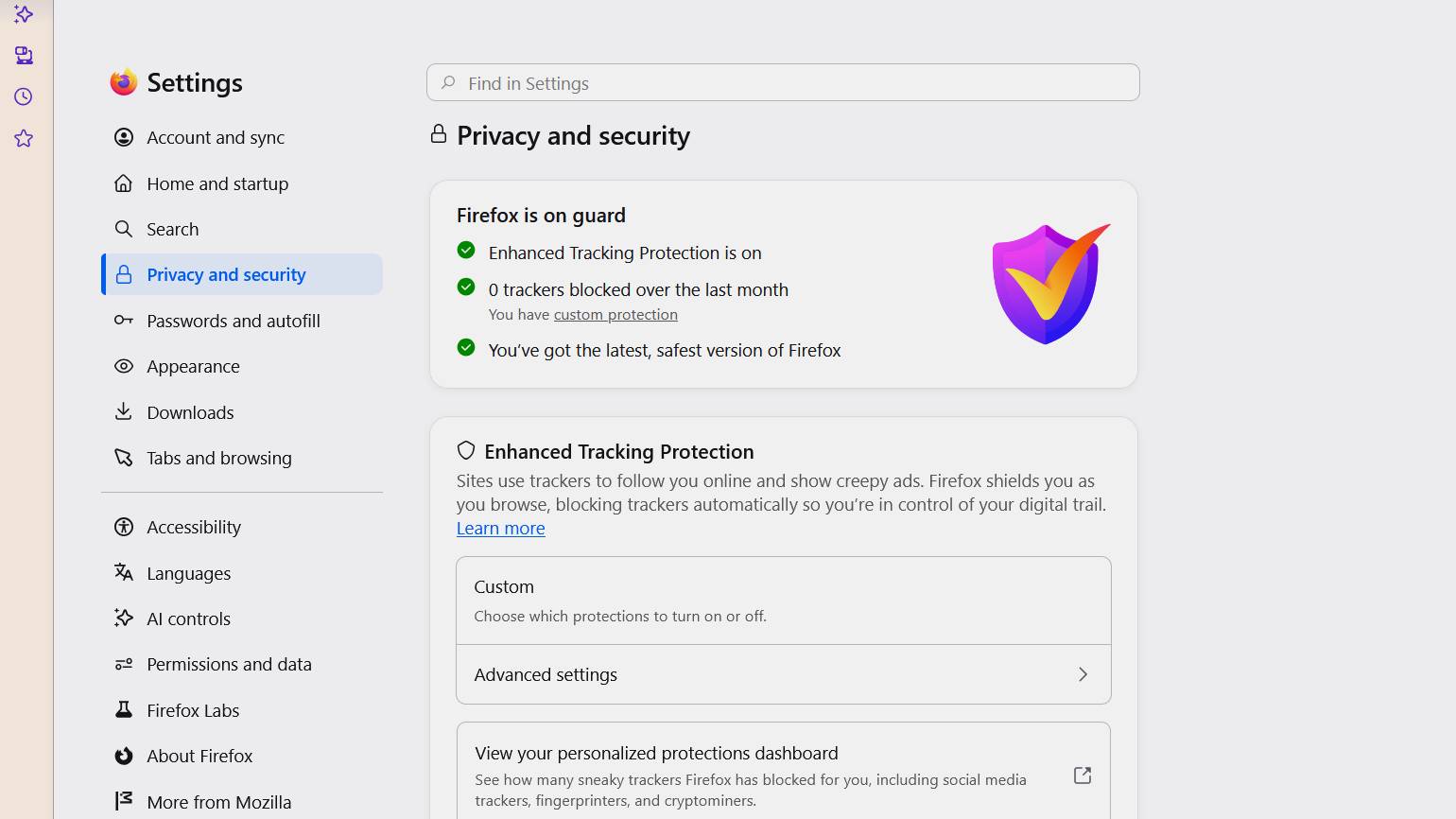Open the history clock sidebar icon
1456x819 pixels.
(24, 96)
